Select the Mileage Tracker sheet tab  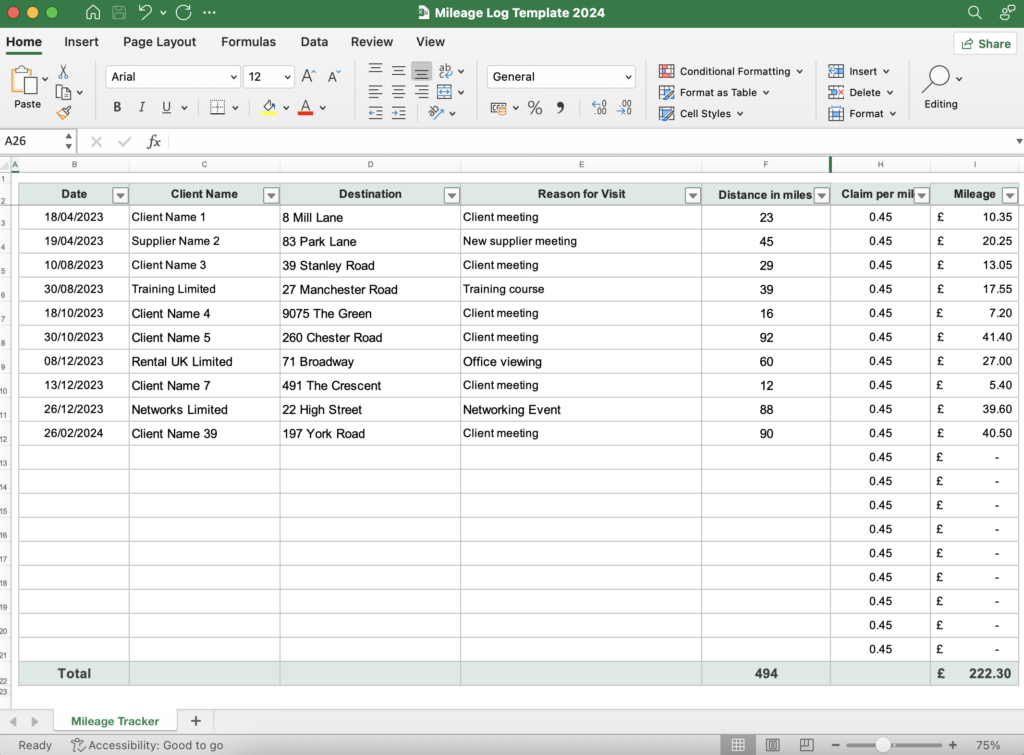(x=115, y=721)
